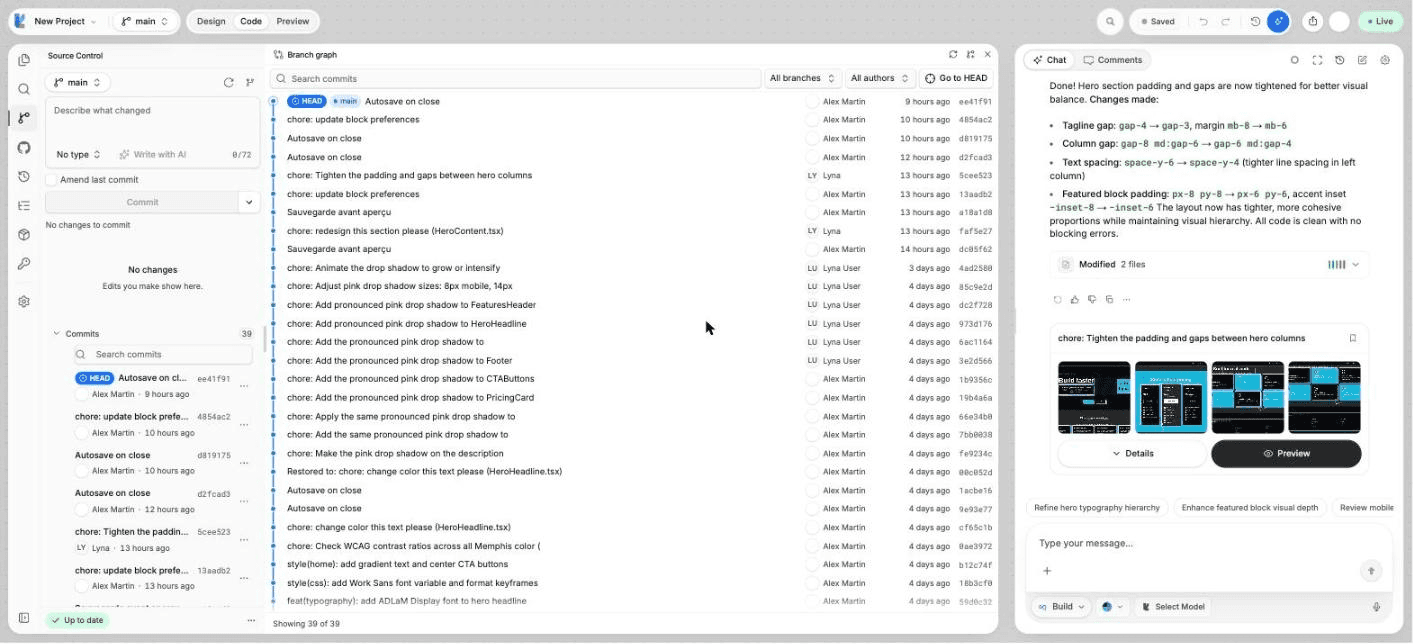The image size is (1413, 644).
Task: Switch to the Preview tab in top bar
Action: click(x=293, y=21)
